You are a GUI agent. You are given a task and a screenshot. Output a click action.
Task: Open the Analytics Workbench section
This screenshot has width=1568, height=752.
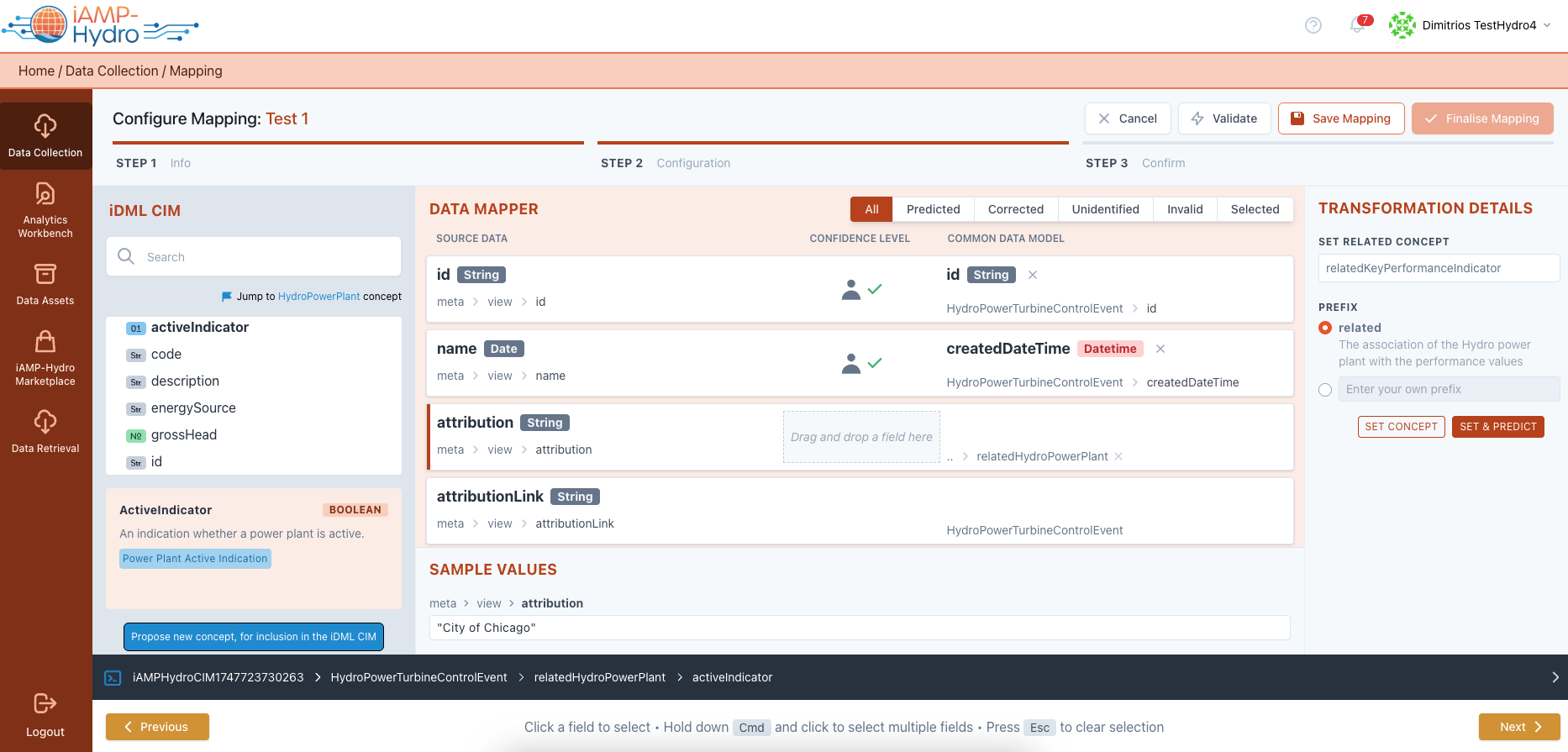point(45,210)
